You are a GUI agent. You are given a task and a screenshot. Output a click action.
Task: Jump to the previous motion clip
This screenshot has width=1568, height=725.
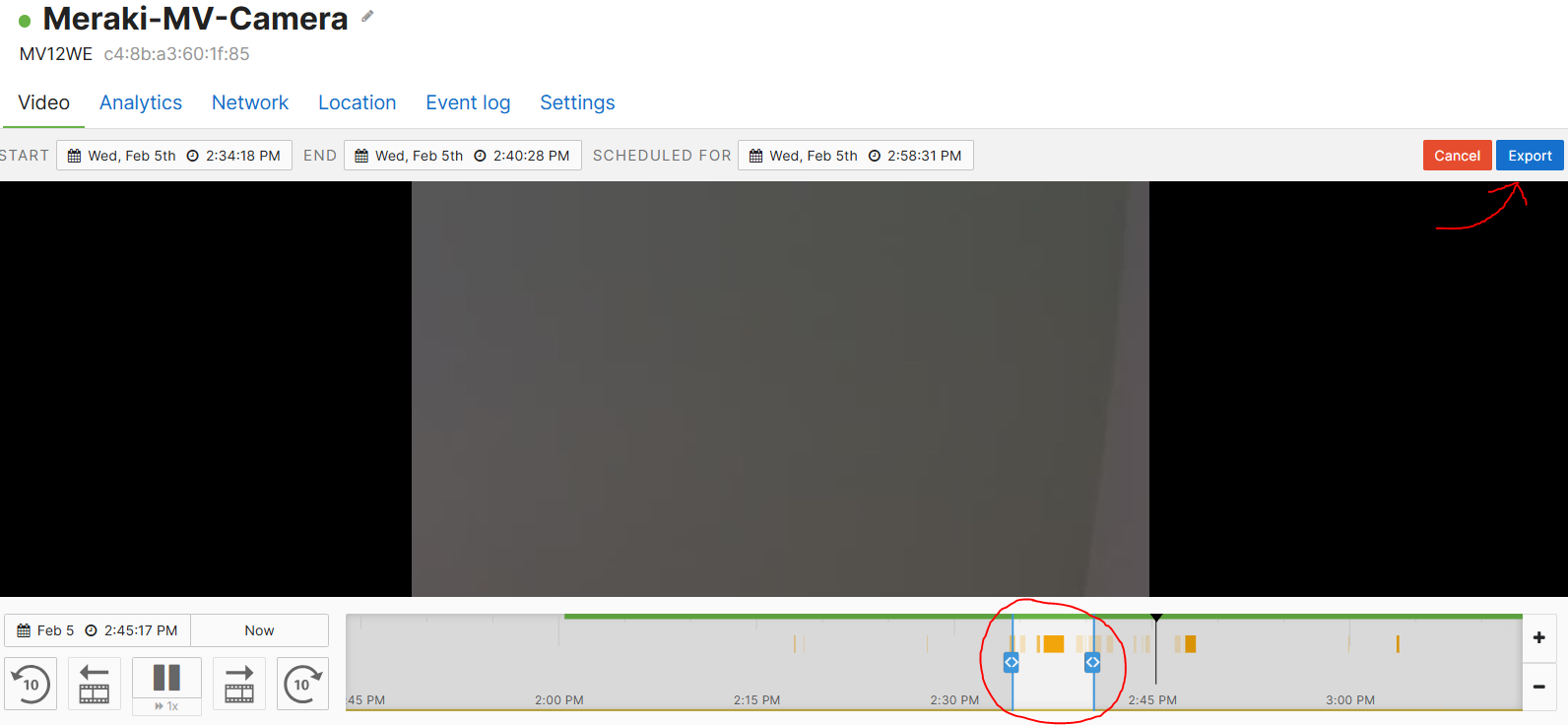coord(95,684)
